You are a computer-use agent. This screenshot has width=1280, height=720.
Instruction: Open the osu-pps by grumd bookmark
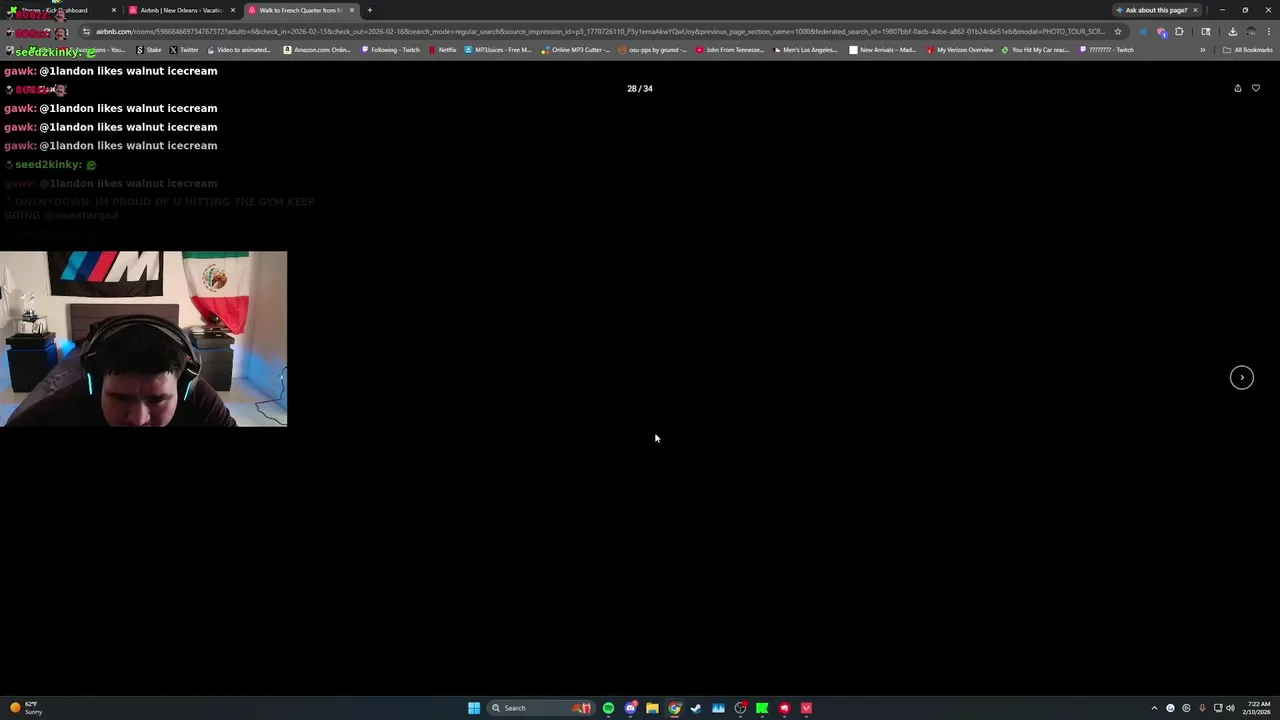pos(653,50)
